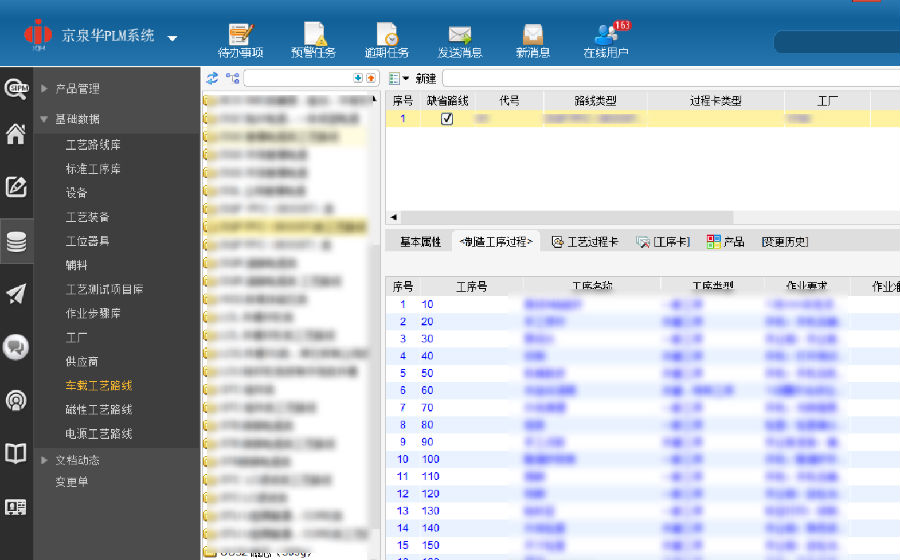
Task: Switch to the 基本属性 tab
Action: pos(420,242)
